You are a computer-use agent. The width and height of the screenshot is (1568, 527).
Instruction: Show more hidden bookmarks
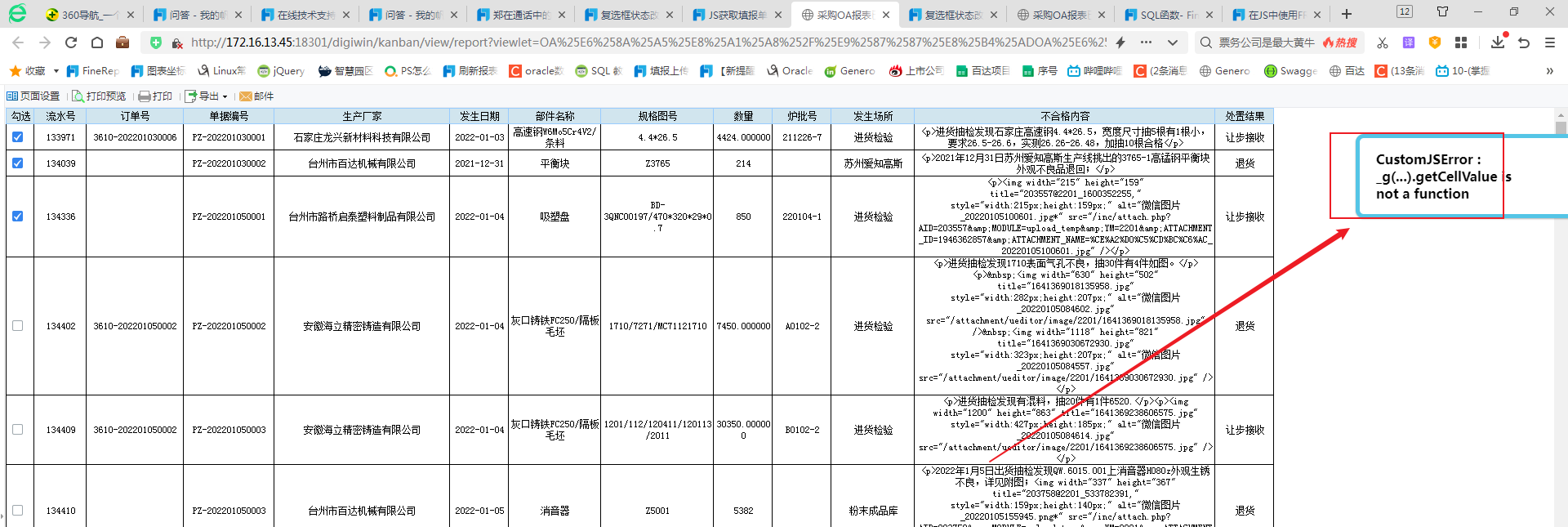(x=1549, y=71)
